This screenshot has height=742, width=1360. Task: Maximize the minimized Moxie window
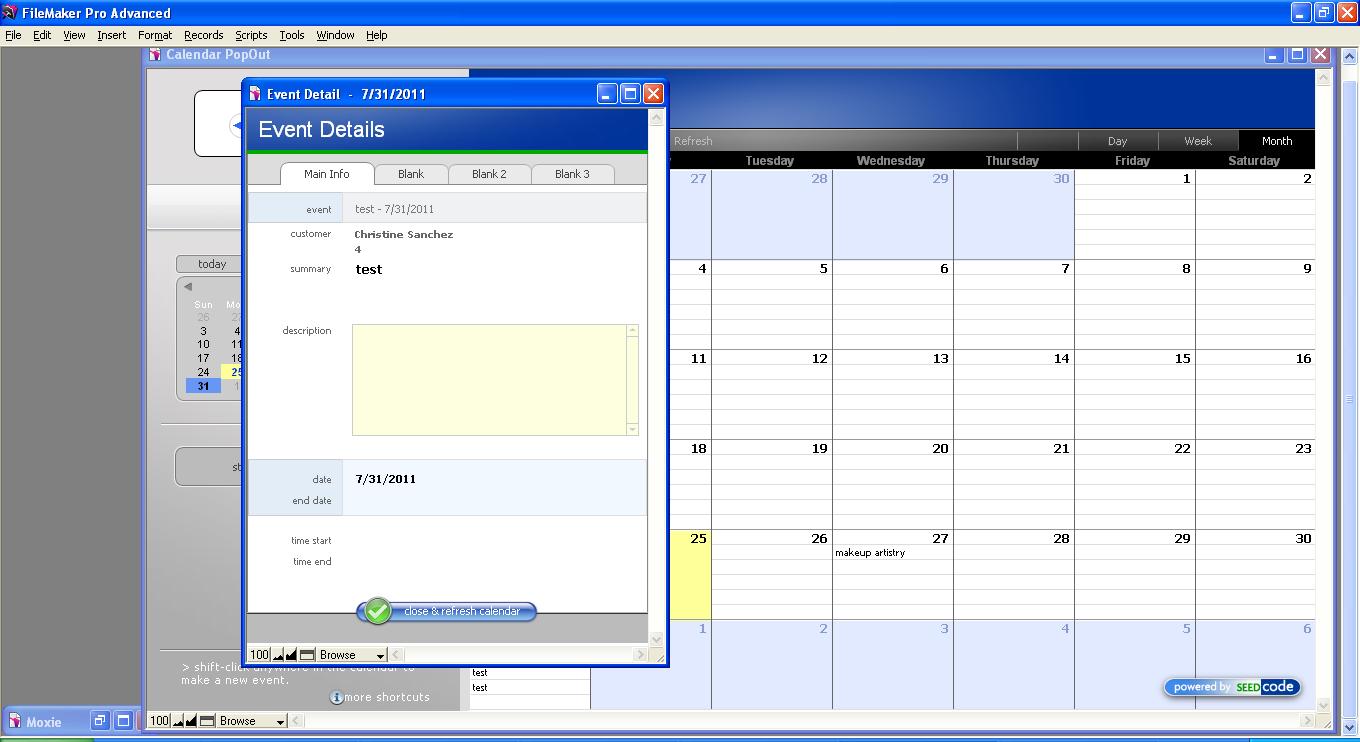click(123, 721)
